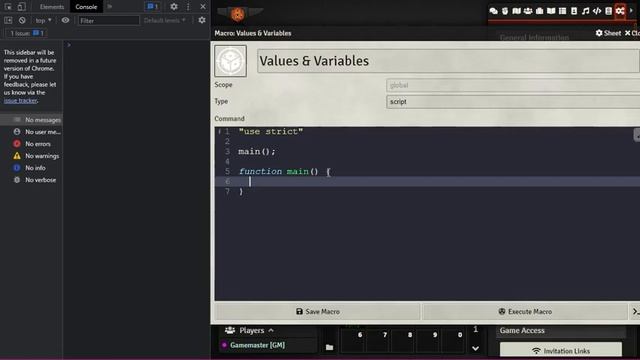Clear the console icon
The width and height of the screenshot is (640, 360).
[22, 20]
